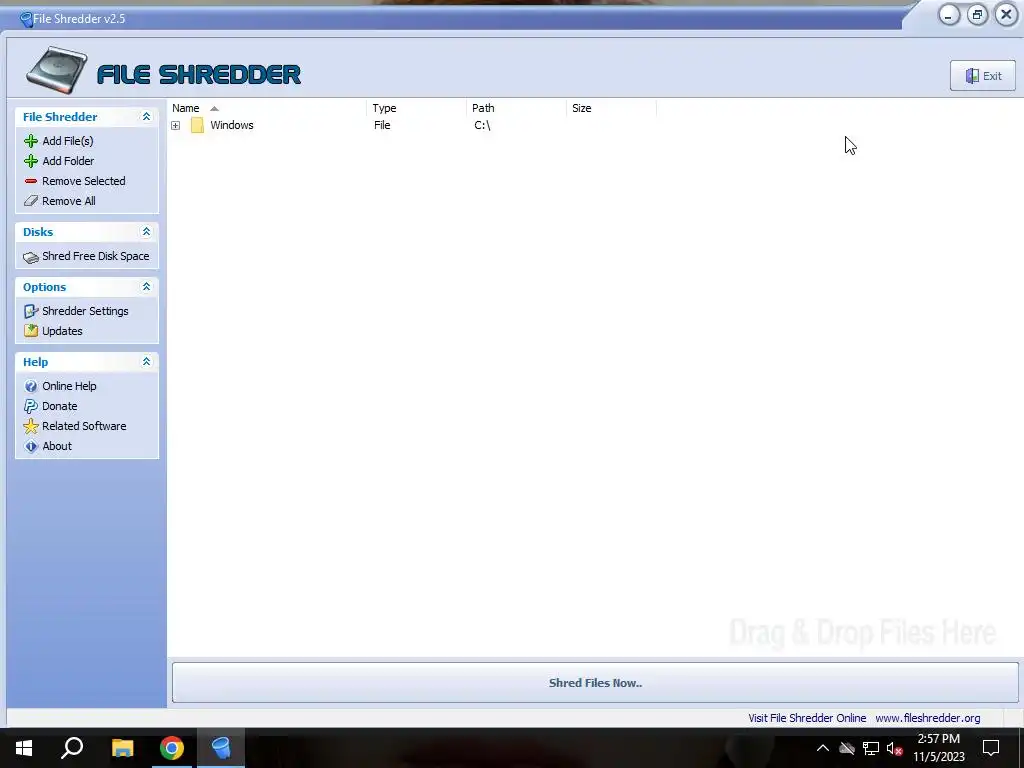Collapse the Options panel section

pos(146,287)
